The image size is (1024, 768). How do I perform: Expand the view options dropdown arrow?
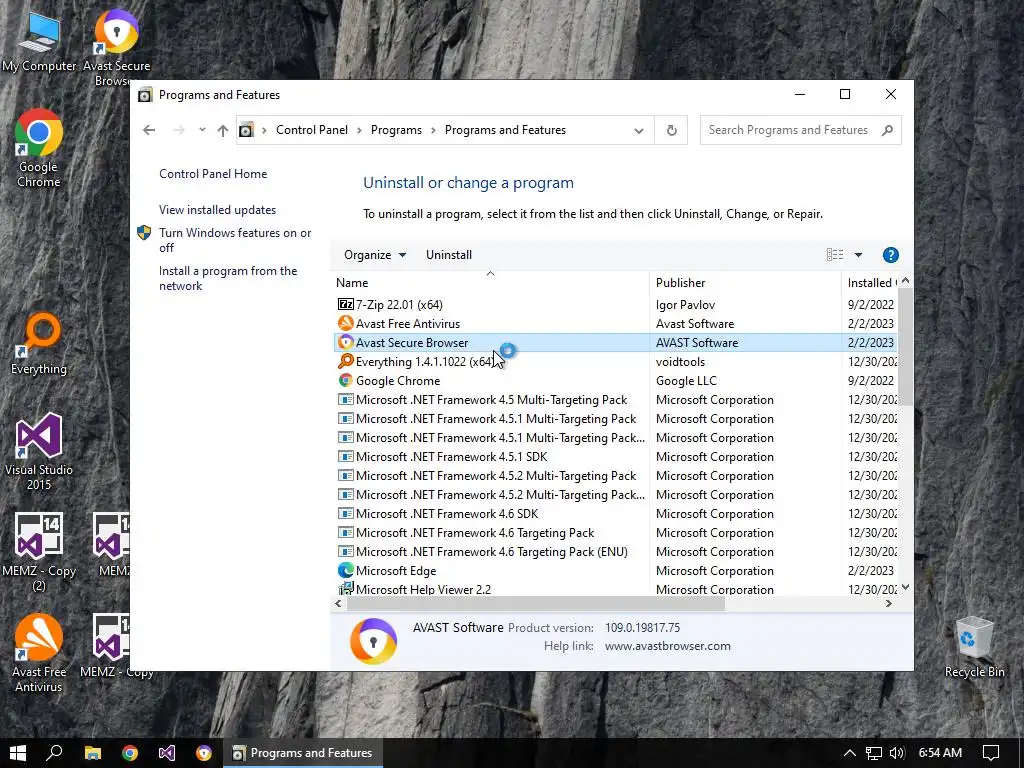click(x=858, y=255)
